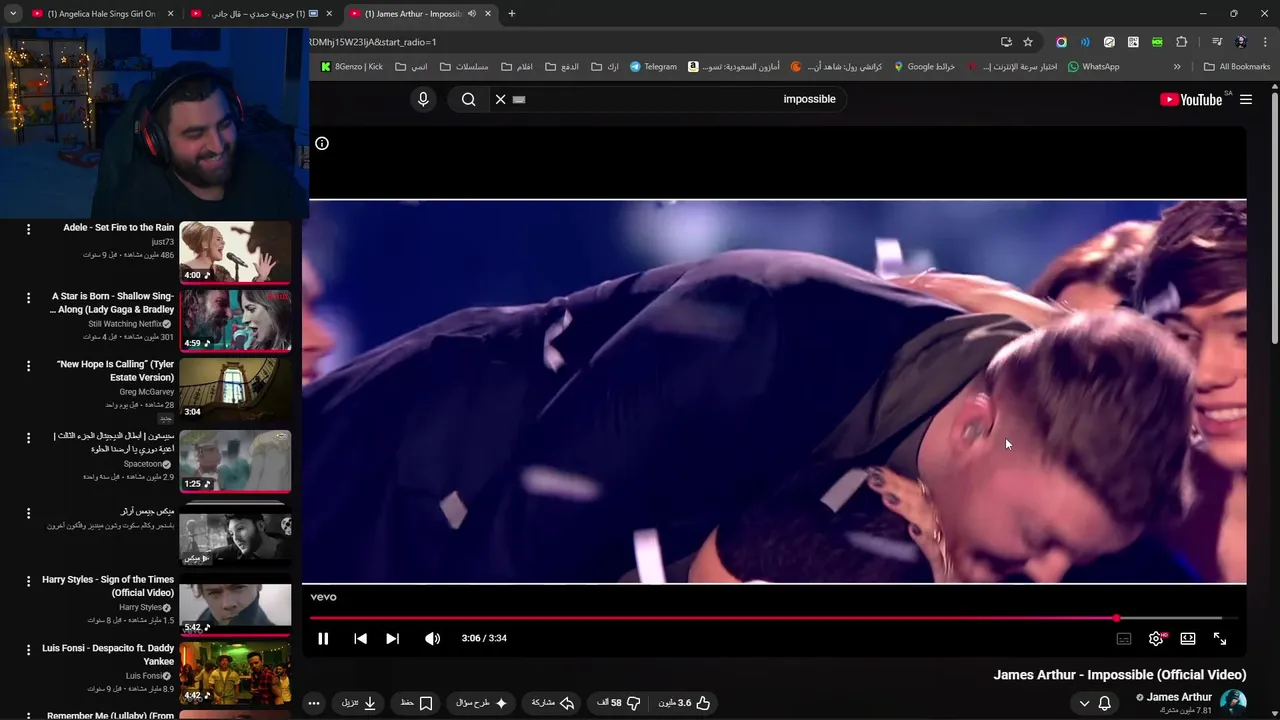
Task: Skip to the next video
Action: coord(392,638)
